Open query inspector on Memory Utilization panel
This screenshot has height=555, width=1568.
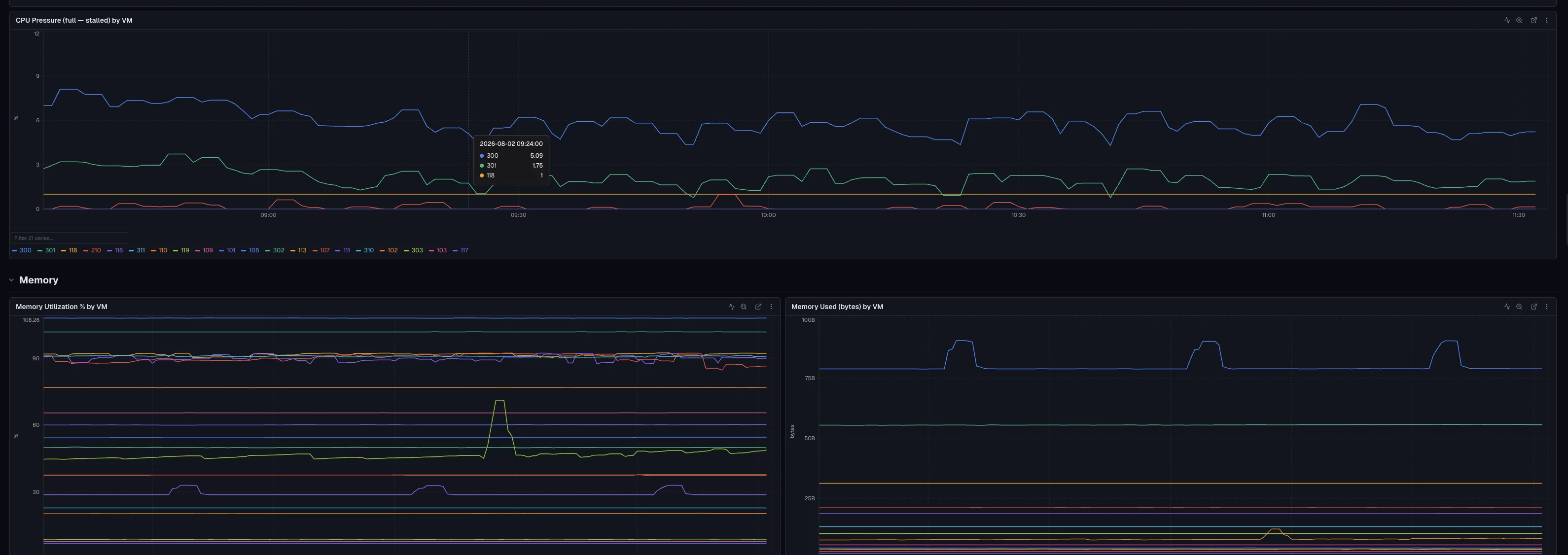(744, 307)
